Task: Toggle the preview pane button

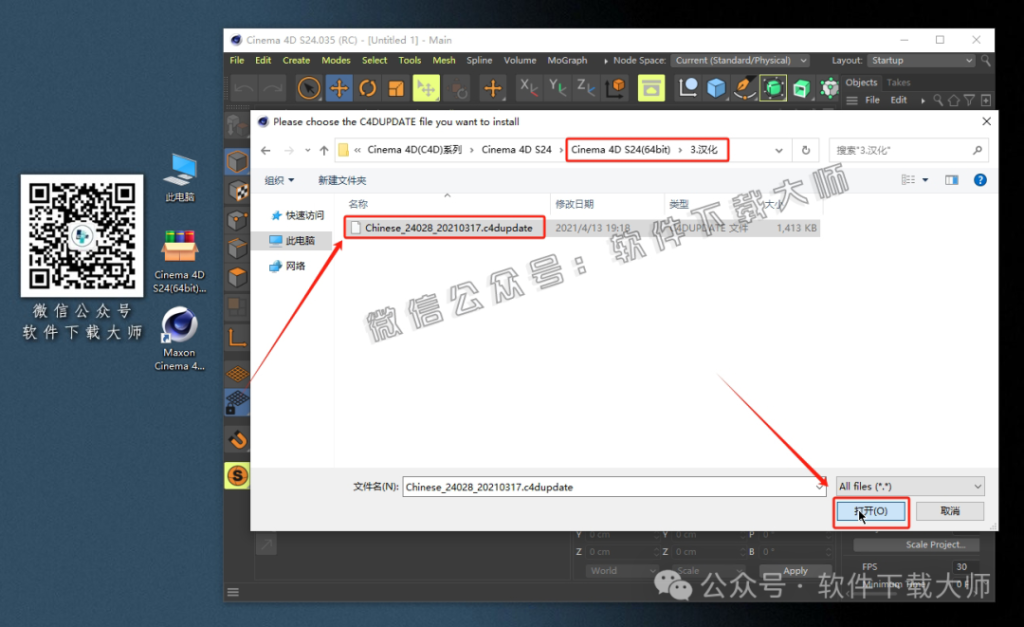Action: pos(952,180)
